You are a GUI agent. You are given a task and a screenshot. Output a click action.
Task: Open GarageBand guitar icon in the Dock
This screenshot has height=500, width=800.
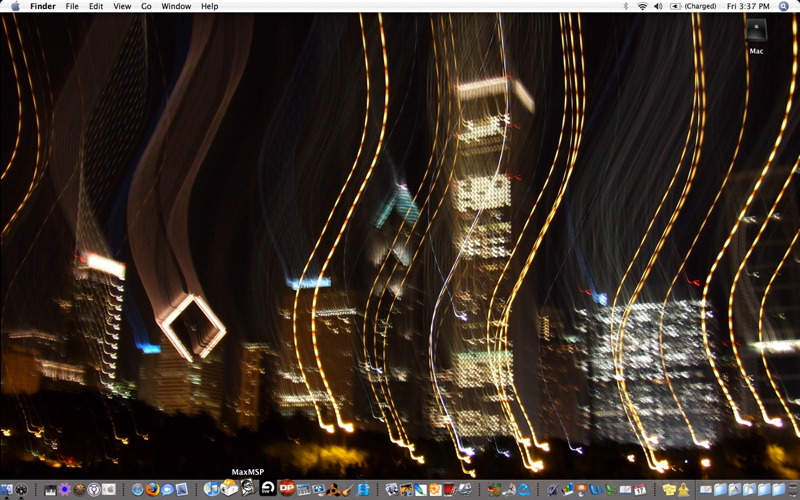click(347, 490)
